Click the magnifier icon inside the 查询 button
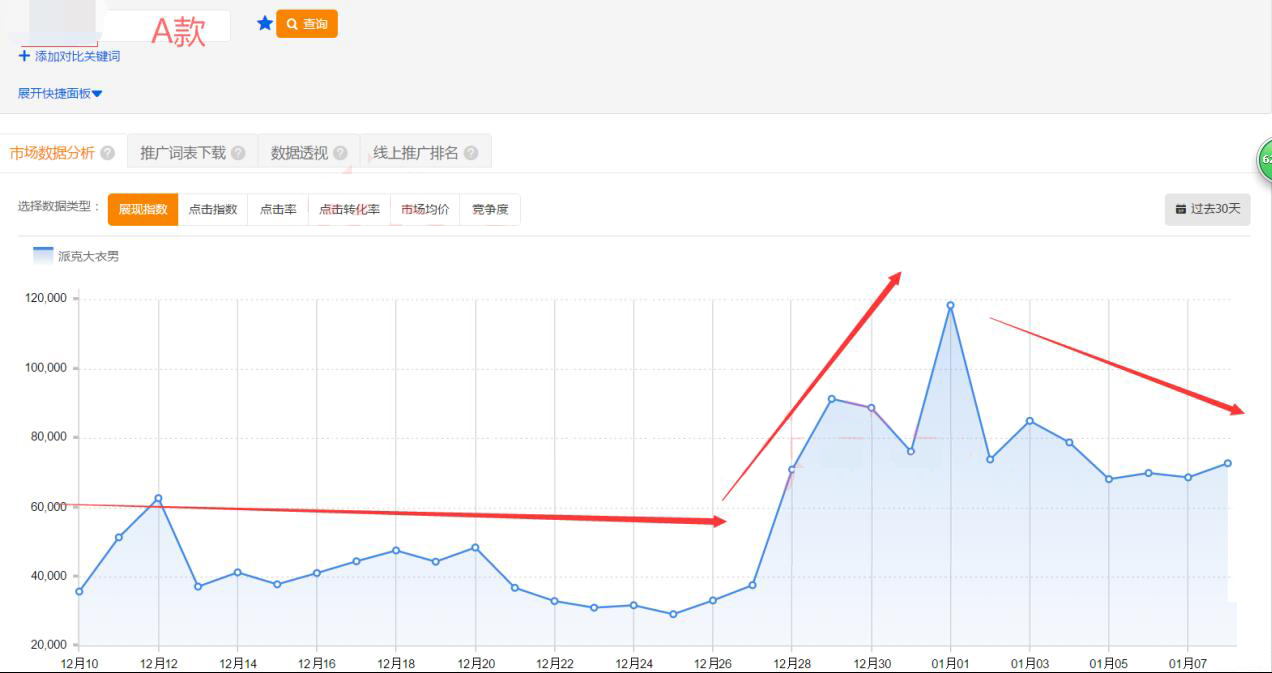1272x673 pixels. [x=290, y=24]
